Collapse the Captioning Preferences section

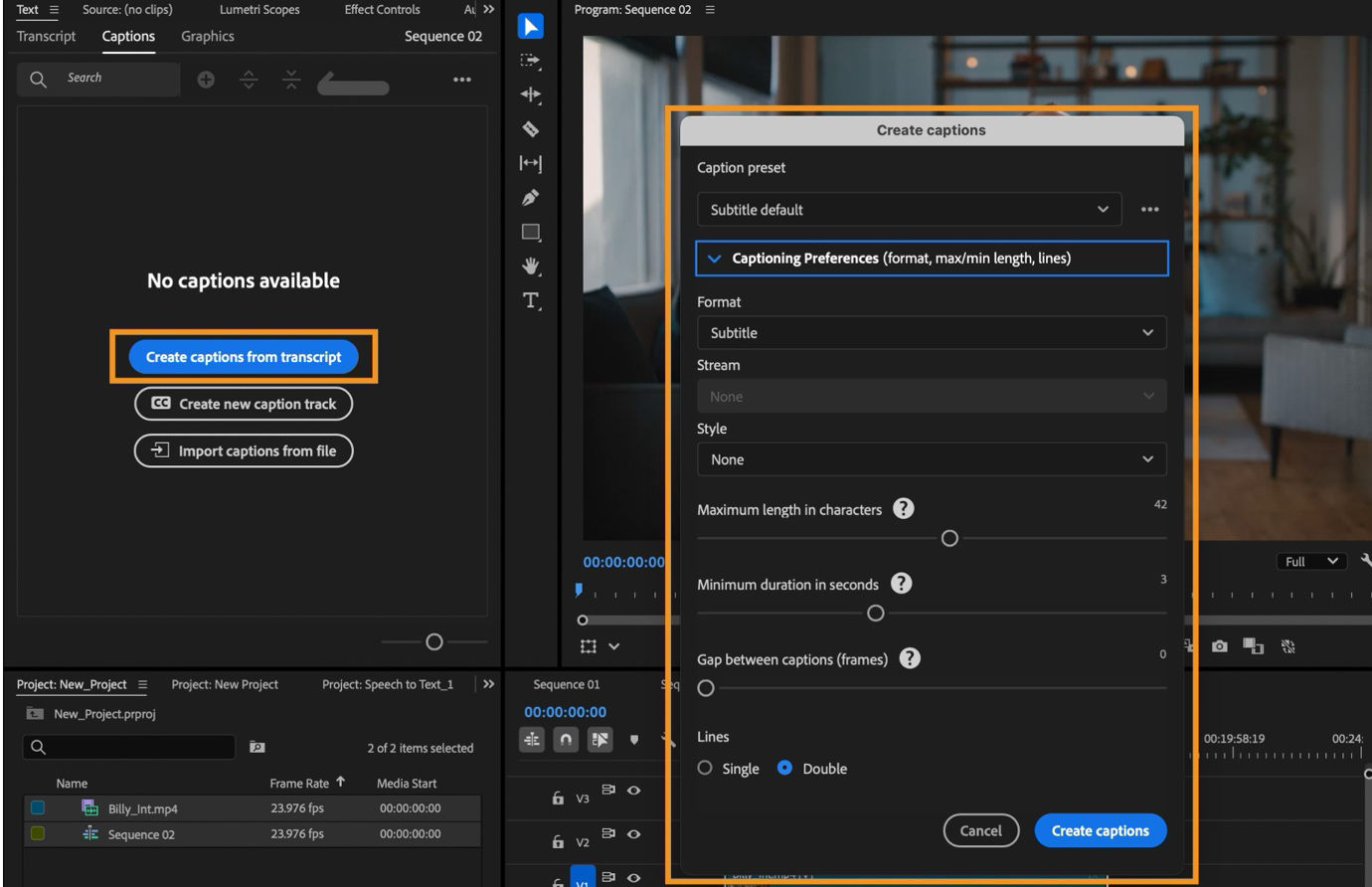pos(714,258)
